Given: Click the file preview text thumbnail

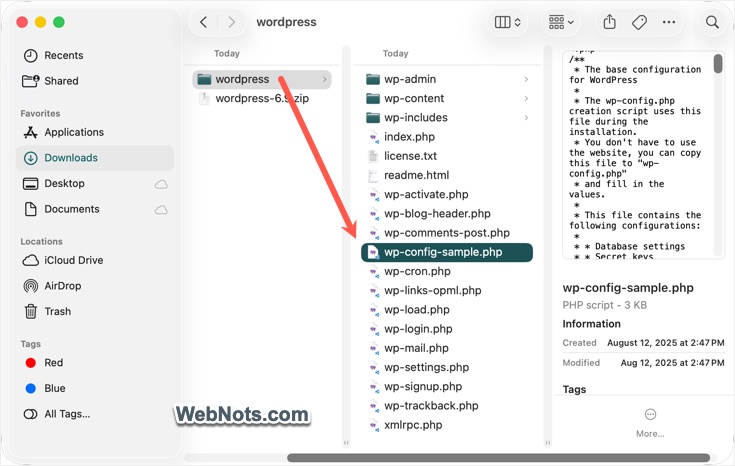Looking at the screenshot, I should click(643, 155).
